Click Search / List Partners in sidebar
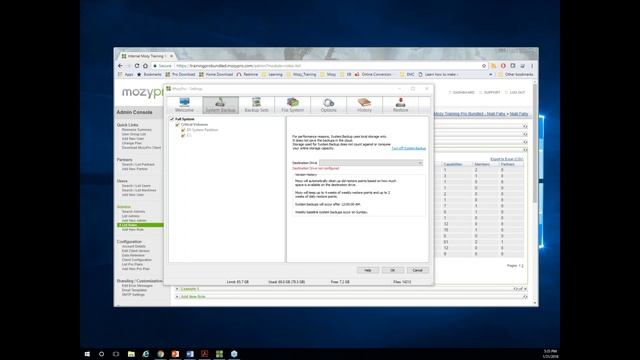This screenshot has width=640, height=360. pos(138,164)
